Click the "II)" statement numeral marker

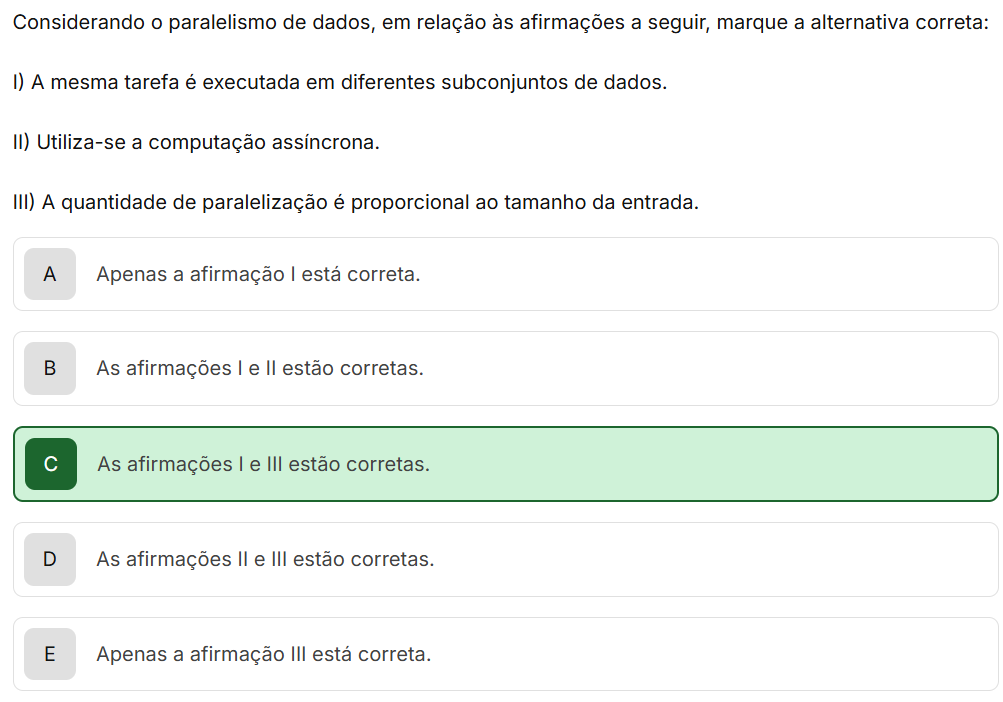point(22,142)
